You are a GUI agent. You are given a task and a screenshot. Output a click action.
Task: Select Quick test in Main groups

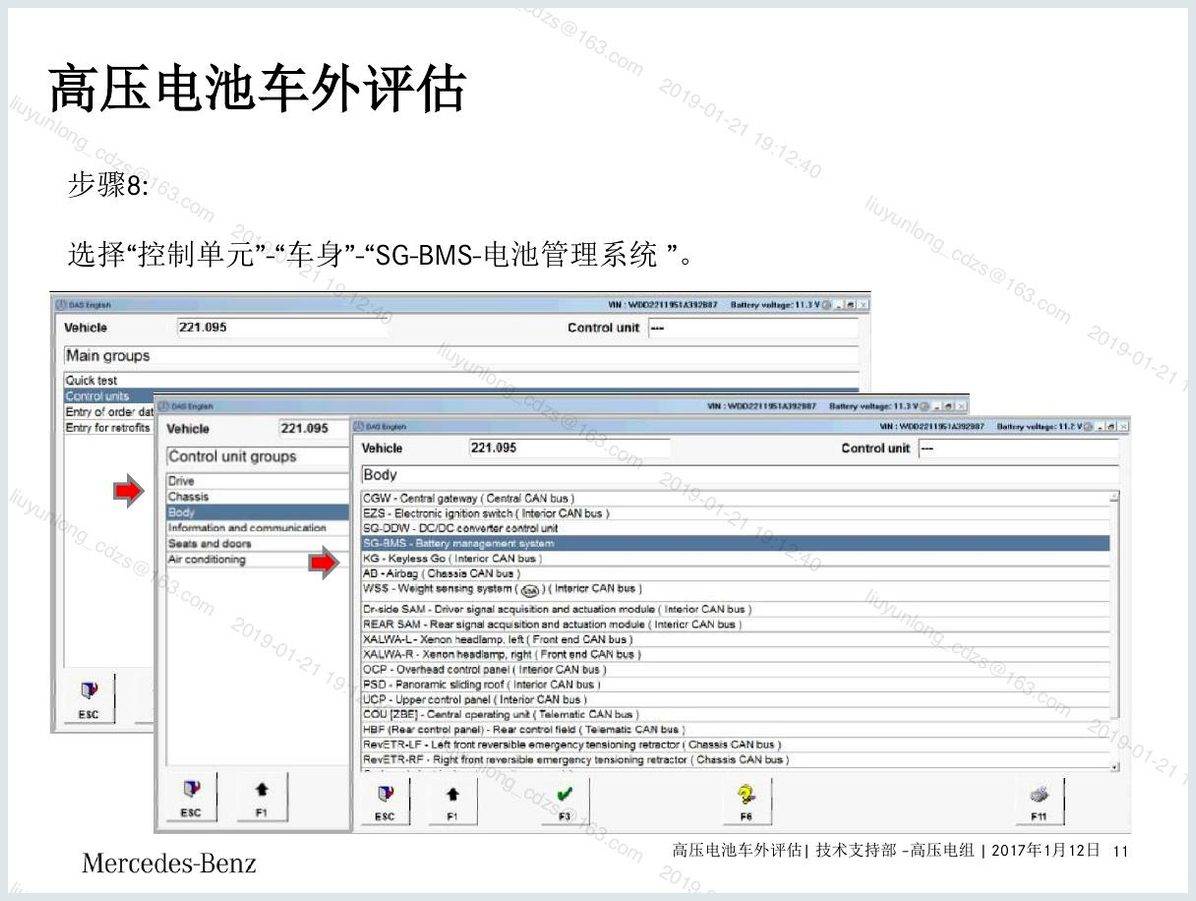[462, 380]
